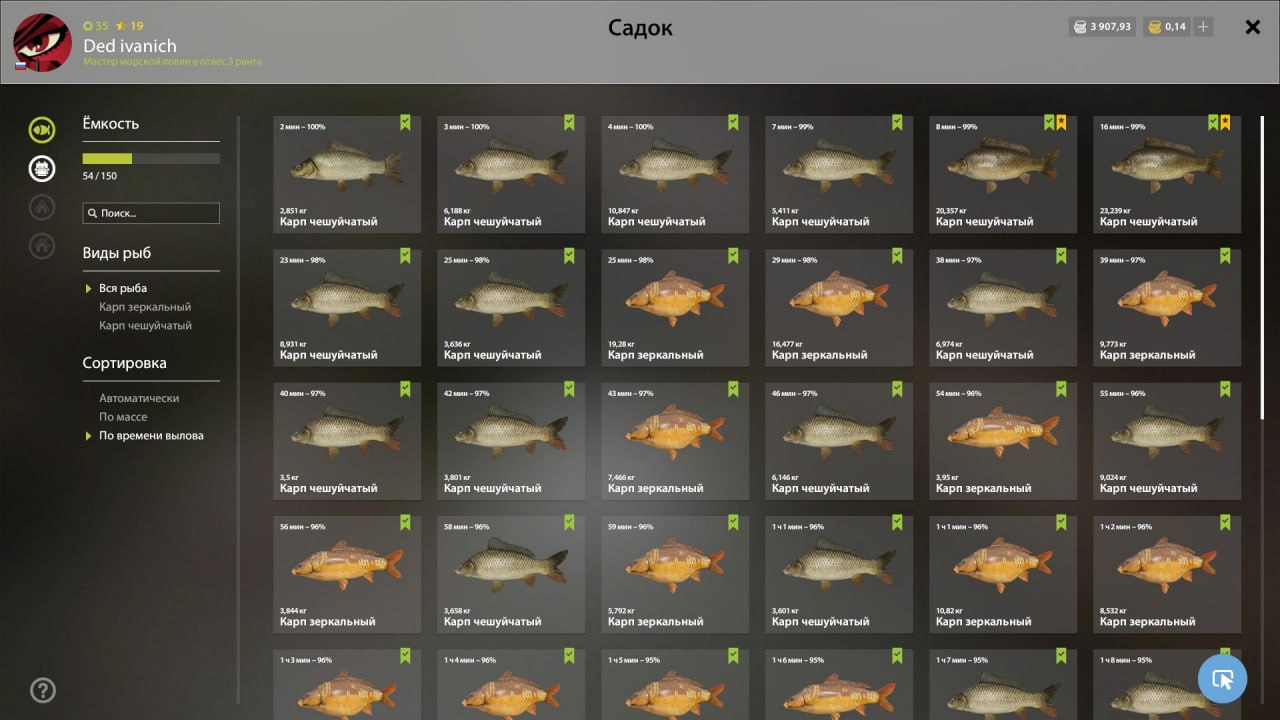Open the dimmed tent icon in sidebar
The width and height of the screenshot is (1280, 720).
coord(42,207)
